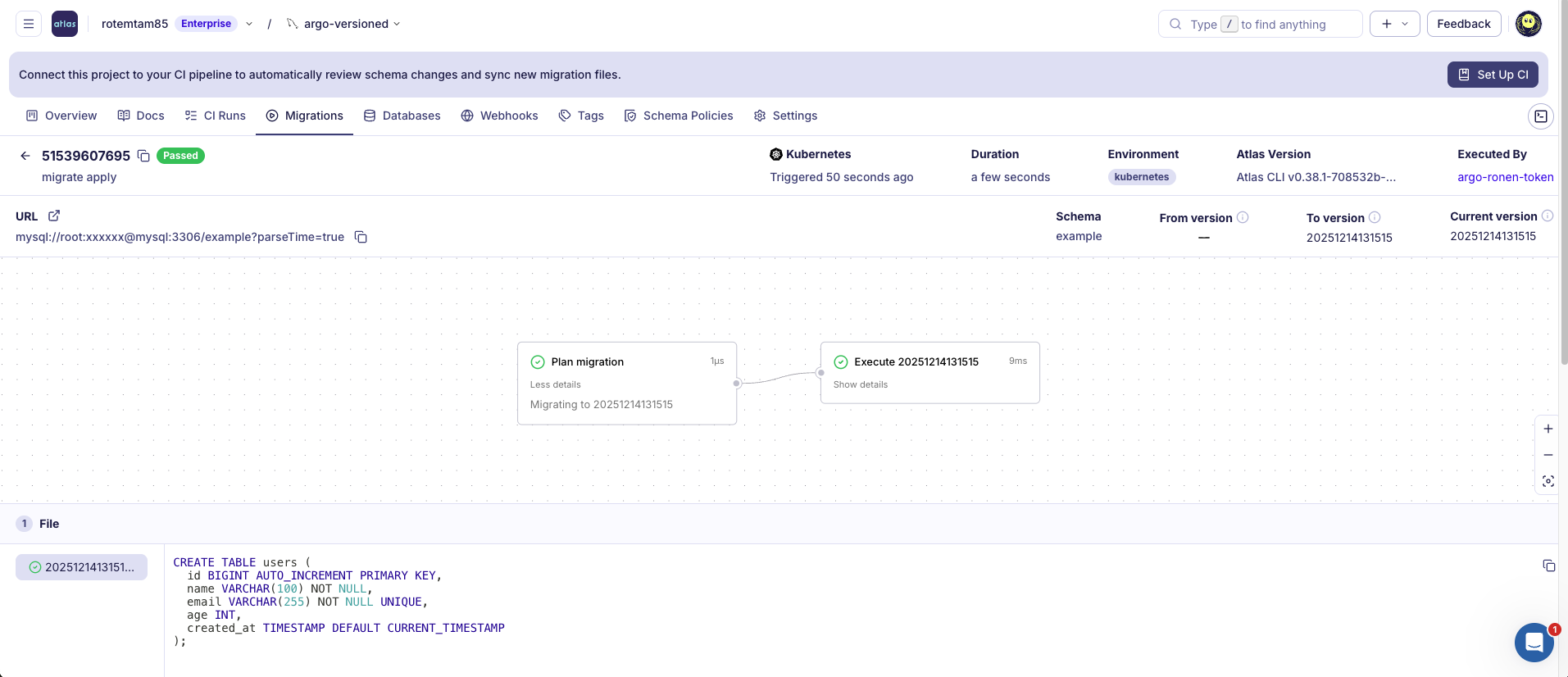
Task: Click the Enterprise plan badge
Action: (206, 24)
